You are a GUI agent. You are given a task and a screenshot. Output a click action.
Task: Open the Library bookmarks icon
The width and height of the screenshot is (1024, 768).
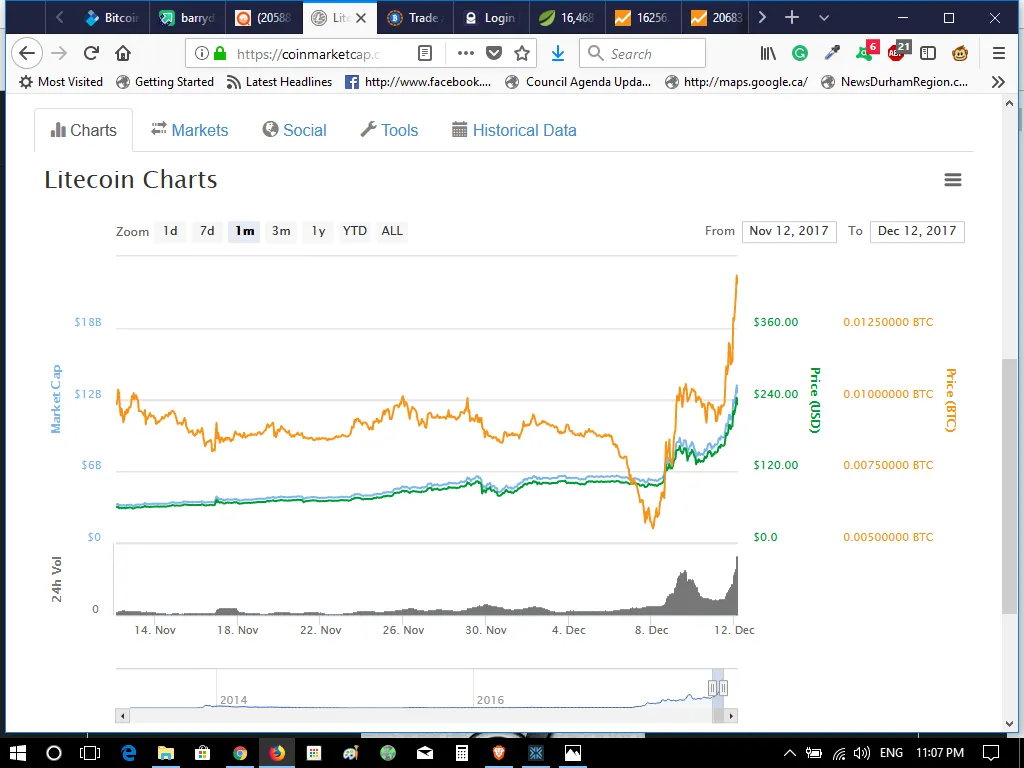coord(768,54)
